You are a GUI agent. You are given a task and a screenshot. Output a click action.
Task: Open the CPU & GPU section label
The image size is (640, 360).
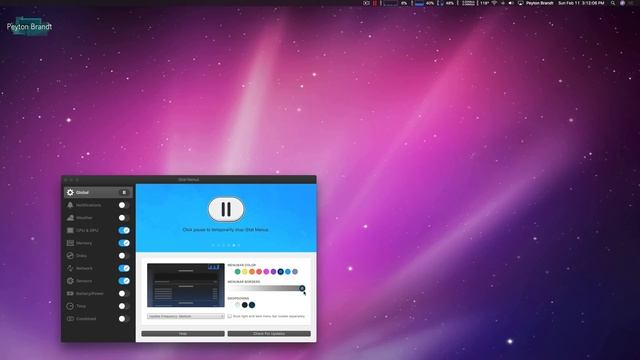[87, 230]
